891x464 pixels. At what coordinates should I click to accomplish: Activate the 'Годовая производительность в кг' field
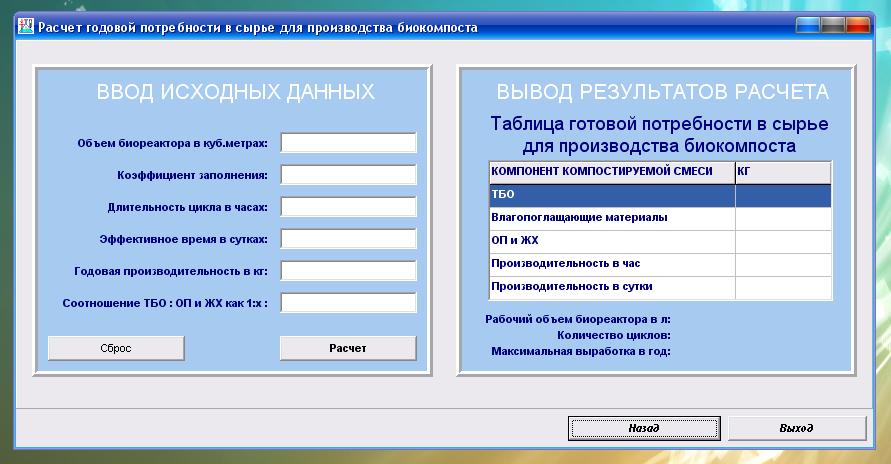coord(348,271)
